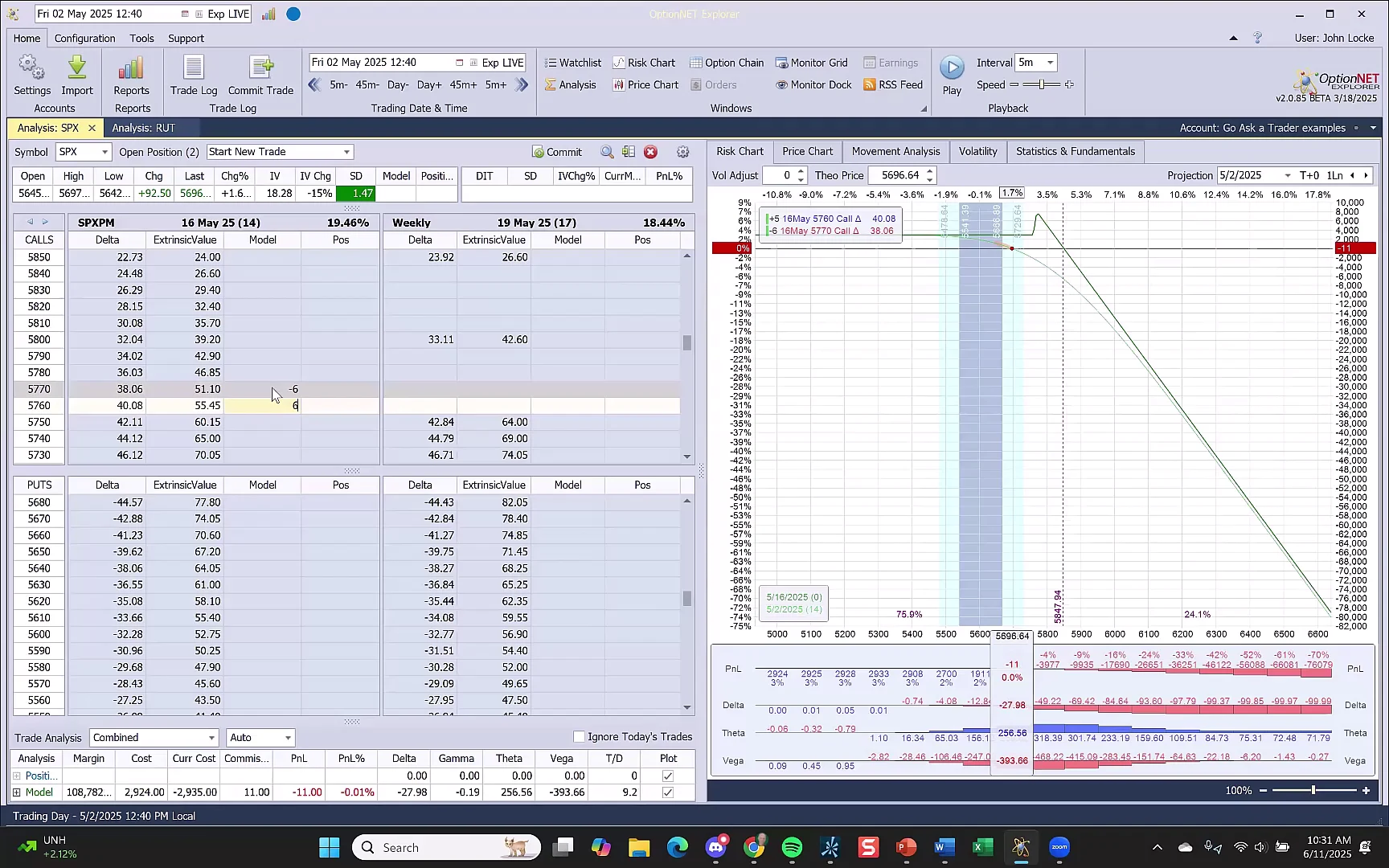Image resolution: width=1389 pixels, height=868 pixels.
Task: Open the RSS Feed window
Action: [x=893, y=84]
